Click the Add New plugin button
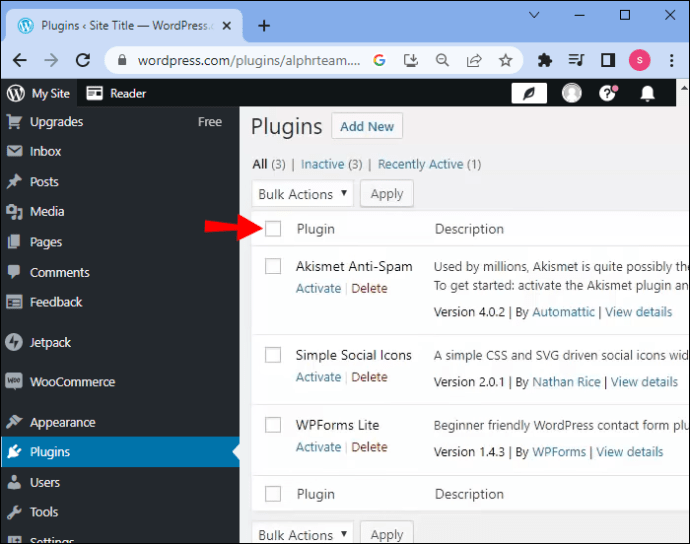This screenshot has height=544, width=690. (367, 127)
